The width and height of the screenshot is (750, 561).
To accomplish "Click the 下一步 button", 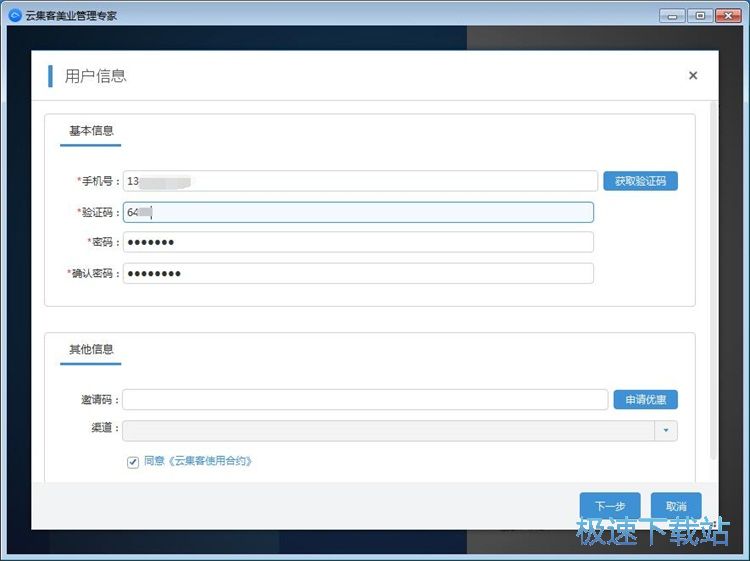I will (x=610, y=506).
